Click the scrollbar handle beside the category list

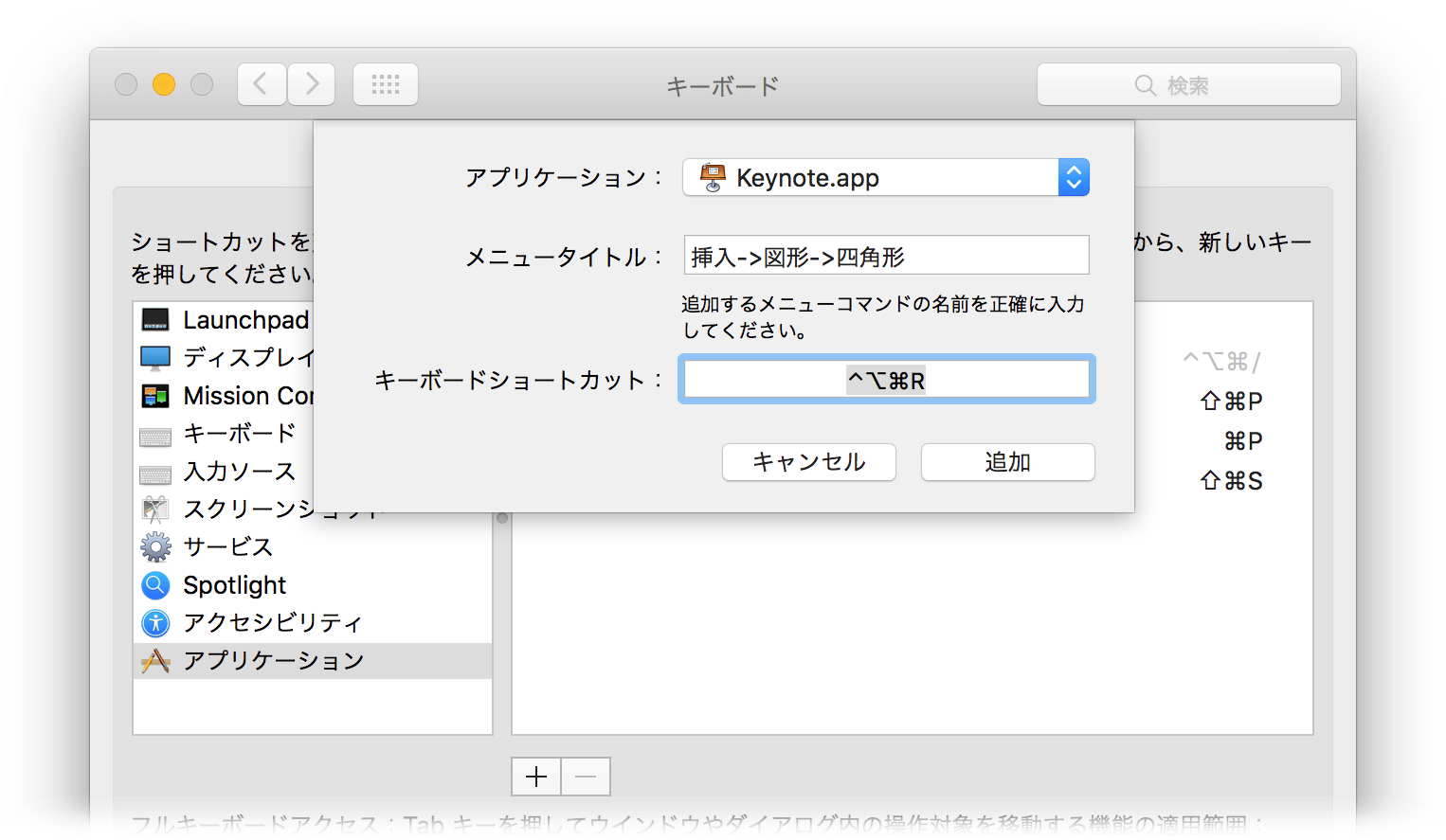(502, 518)
